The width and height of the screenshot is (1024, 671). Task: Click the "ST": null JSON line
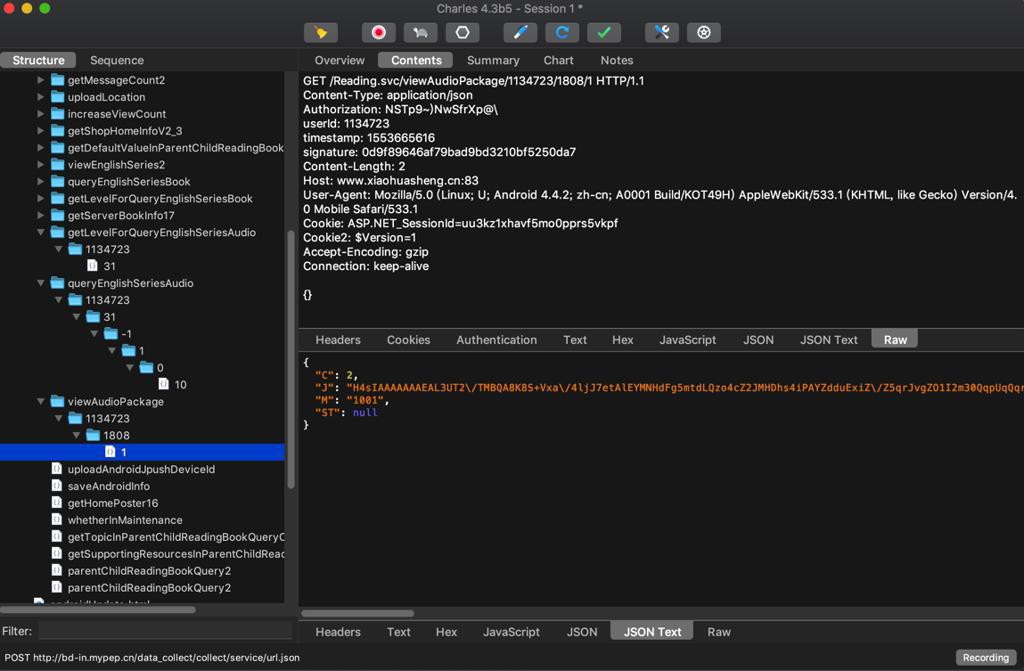pyautogui.click(x=346, y=412)
